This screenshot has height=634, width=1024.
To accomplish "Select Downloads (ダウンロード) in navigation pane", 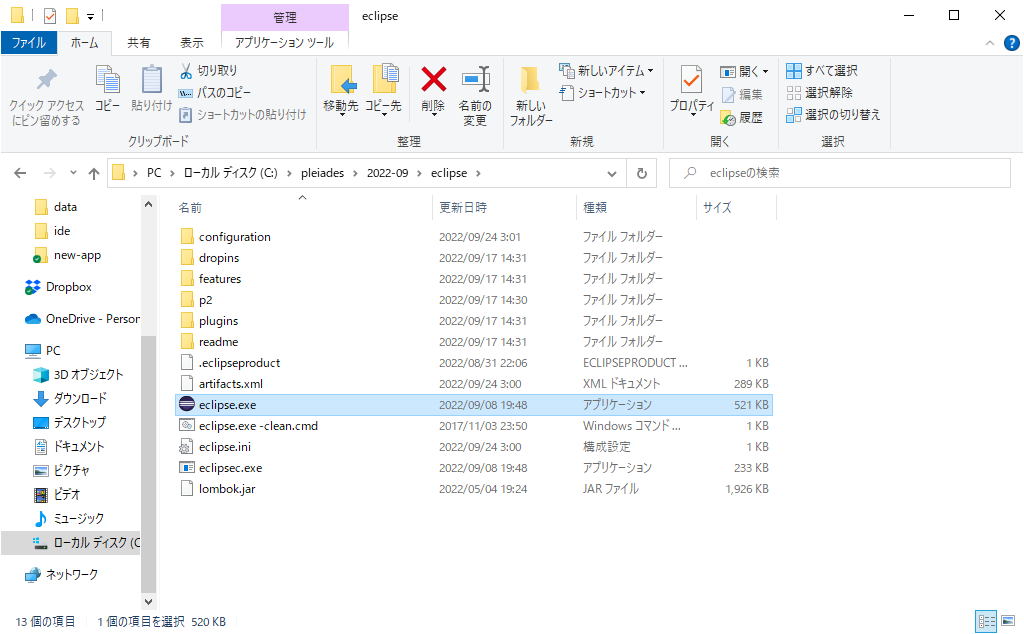I will coord(69,398).
